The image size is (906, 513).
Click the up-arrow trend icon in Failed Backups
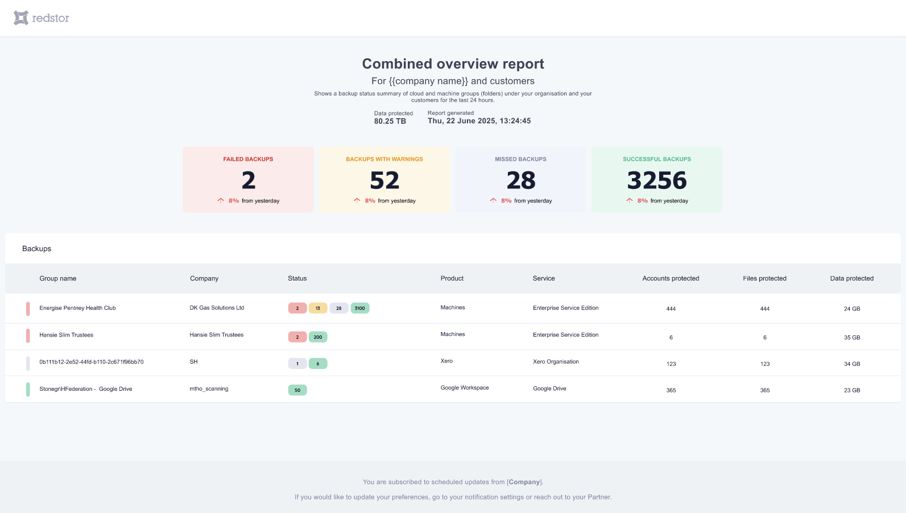coord(221,200)
